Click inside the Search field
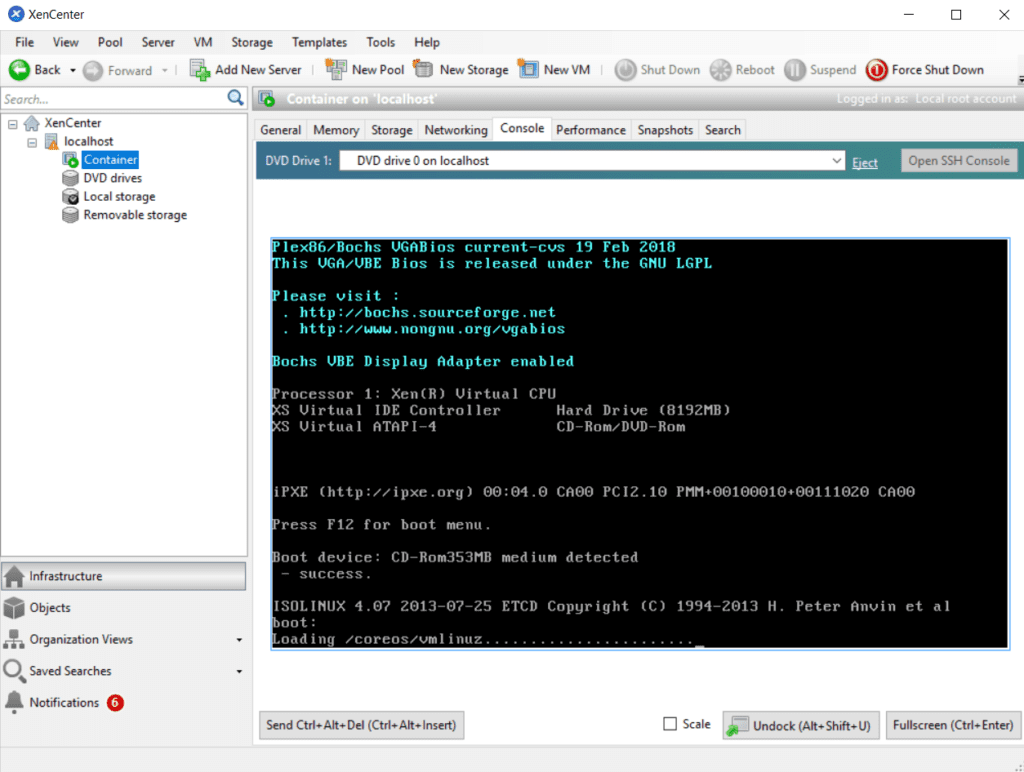This screenshot has width=1024, height=772. coord(110,99)
